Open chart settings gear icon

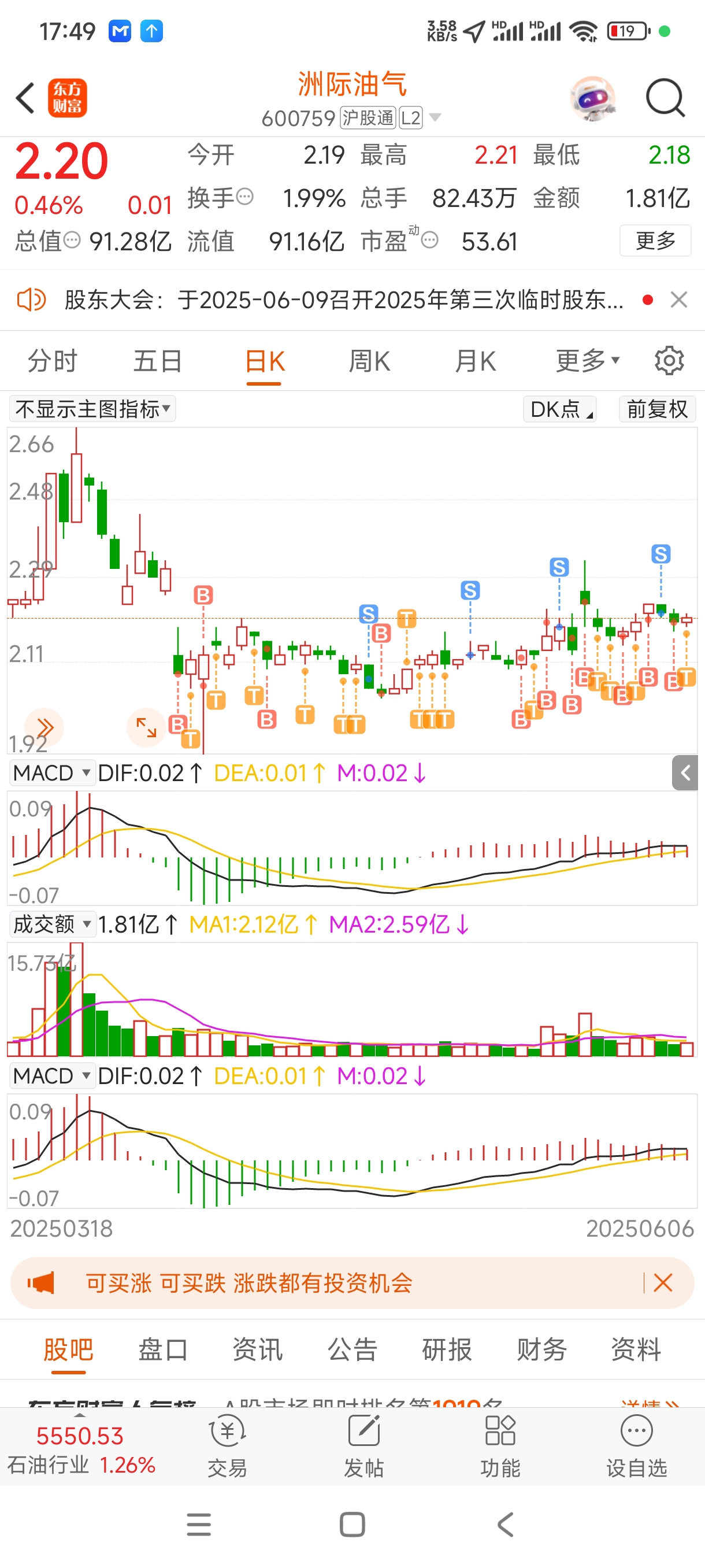(669, 361)
